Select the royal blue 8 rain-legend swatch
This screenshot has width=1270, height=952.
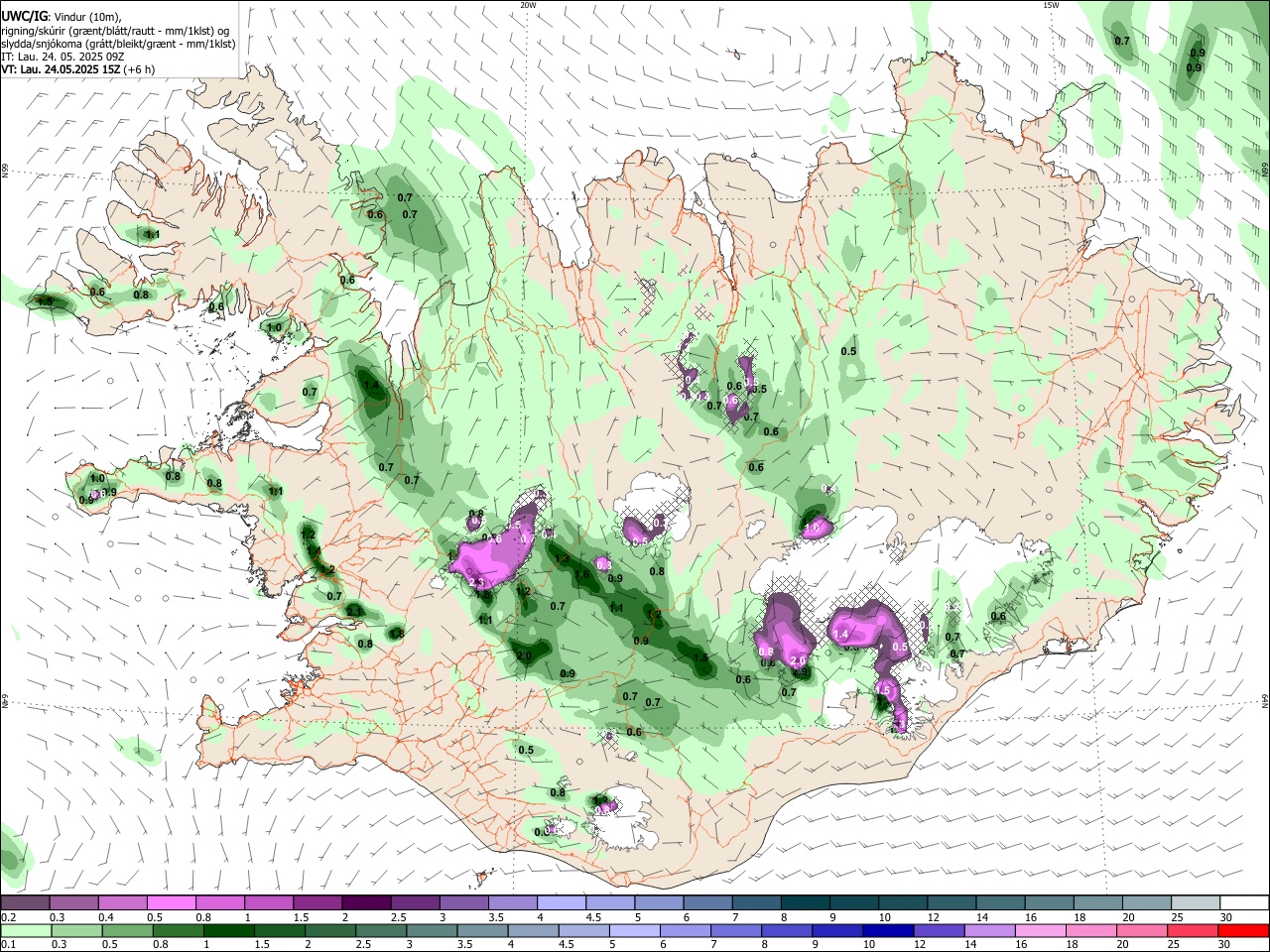pyautogui.click(x=787, y=931)
